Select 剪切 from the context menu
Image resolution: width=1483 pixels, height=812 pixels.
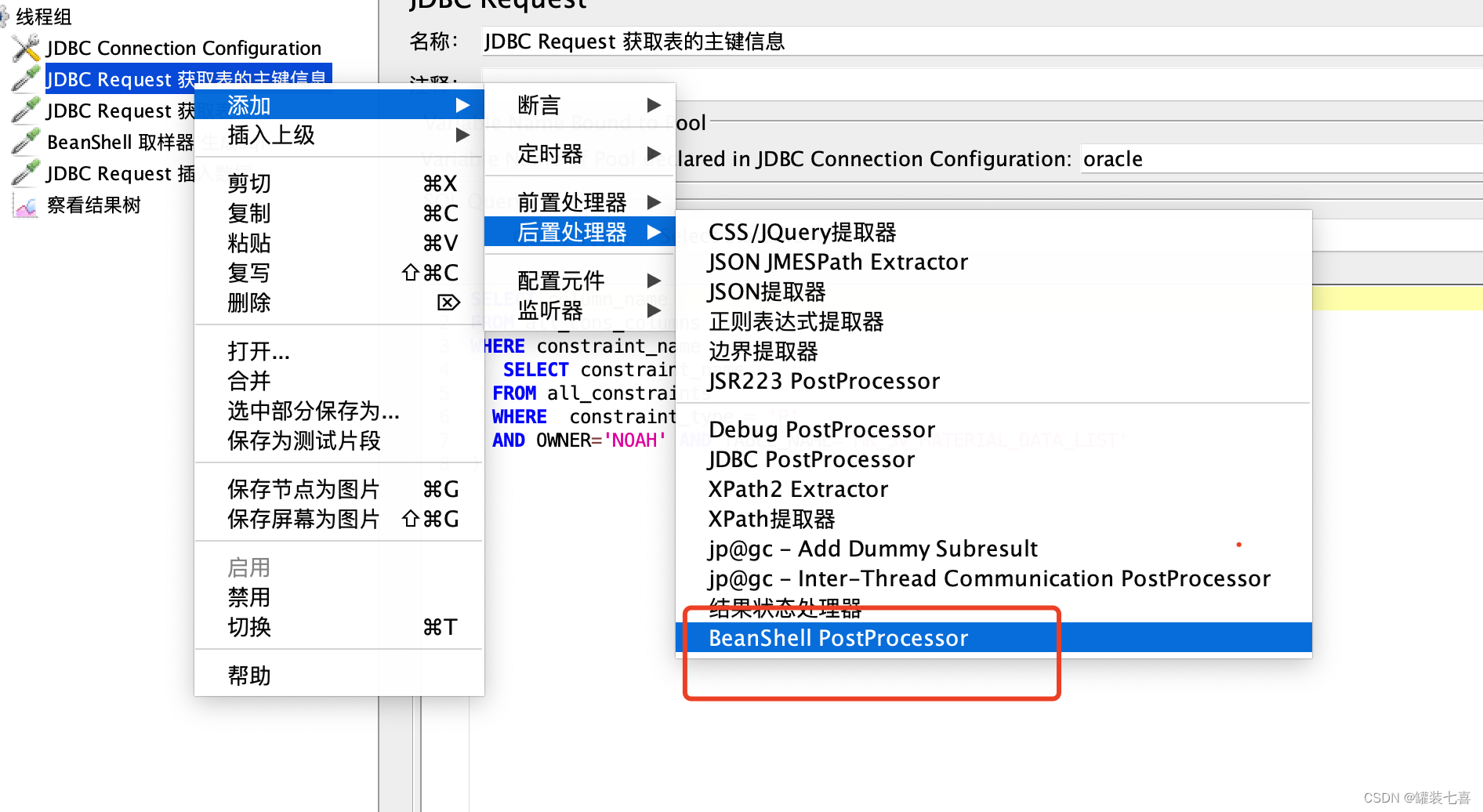(x=339, y=183)
